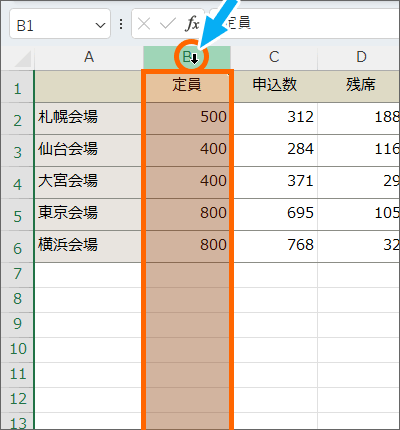Click the cell with value 500
The width and height of the screenshot is (400, 430).
point(187,118)
